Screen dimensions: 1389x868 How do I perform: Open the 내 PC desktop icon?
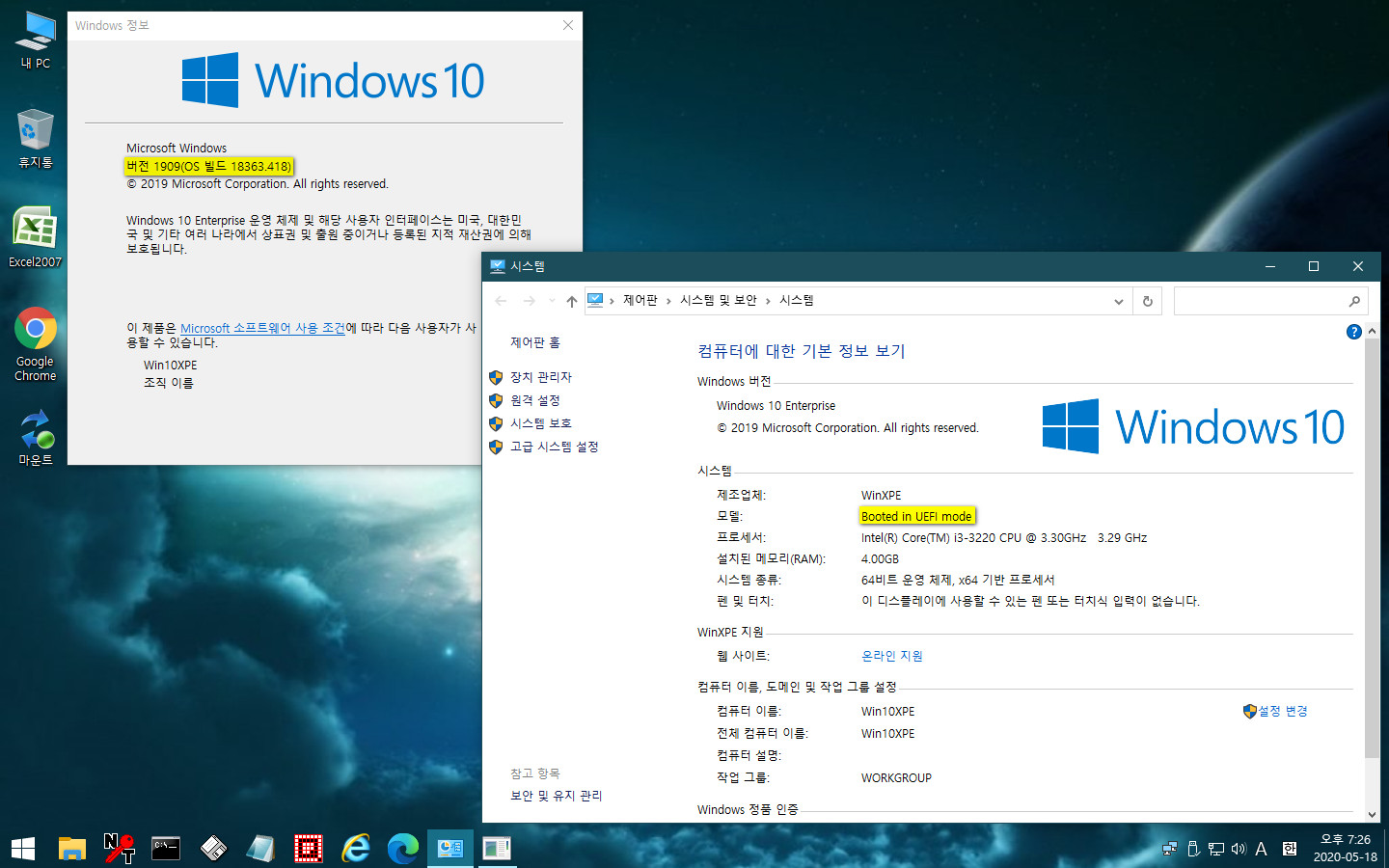(36, 40)
